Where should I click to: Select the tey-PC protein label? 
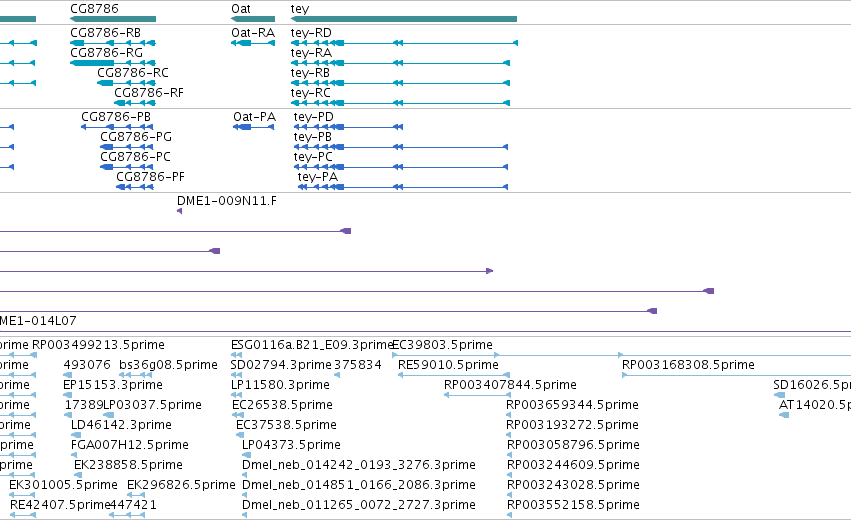pyautogui.click(x=313, y=157)
